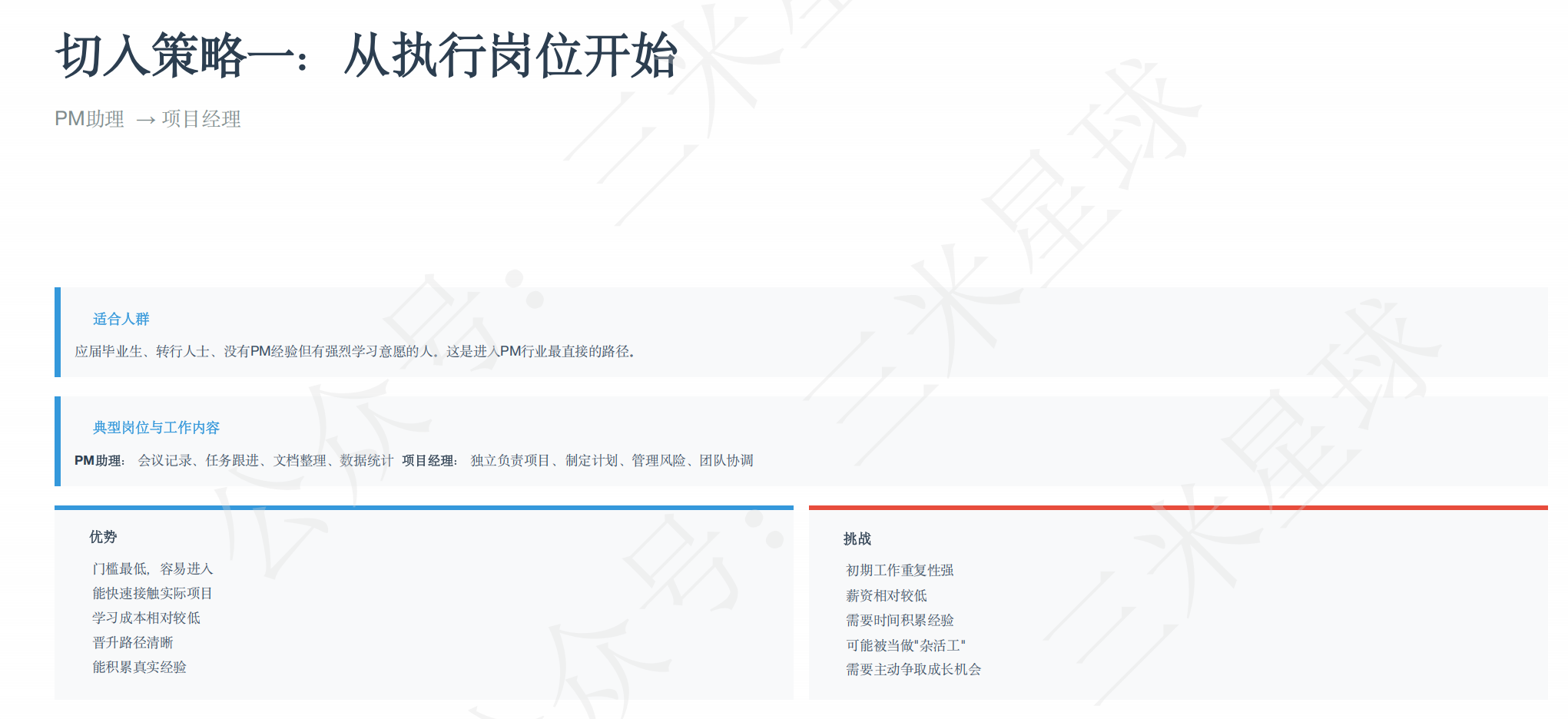The width and height of the screenshot is (1568, 719).
Task: Click the sentence starting with 应届毕业生
Action: click(354, 352)
